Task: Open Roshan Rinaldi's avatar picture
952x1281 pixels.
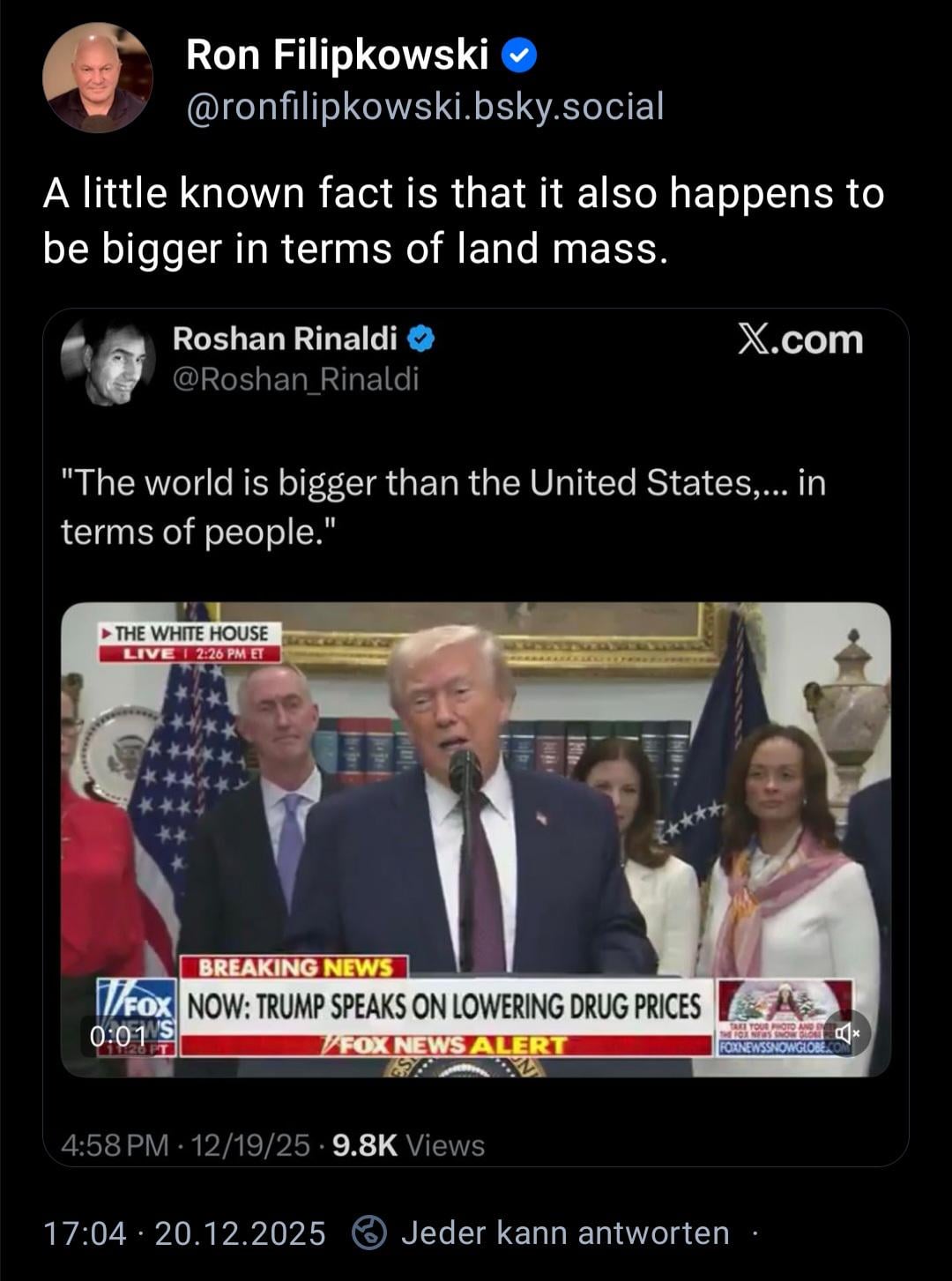Action: pyautogui.click(x=108, y=361)
